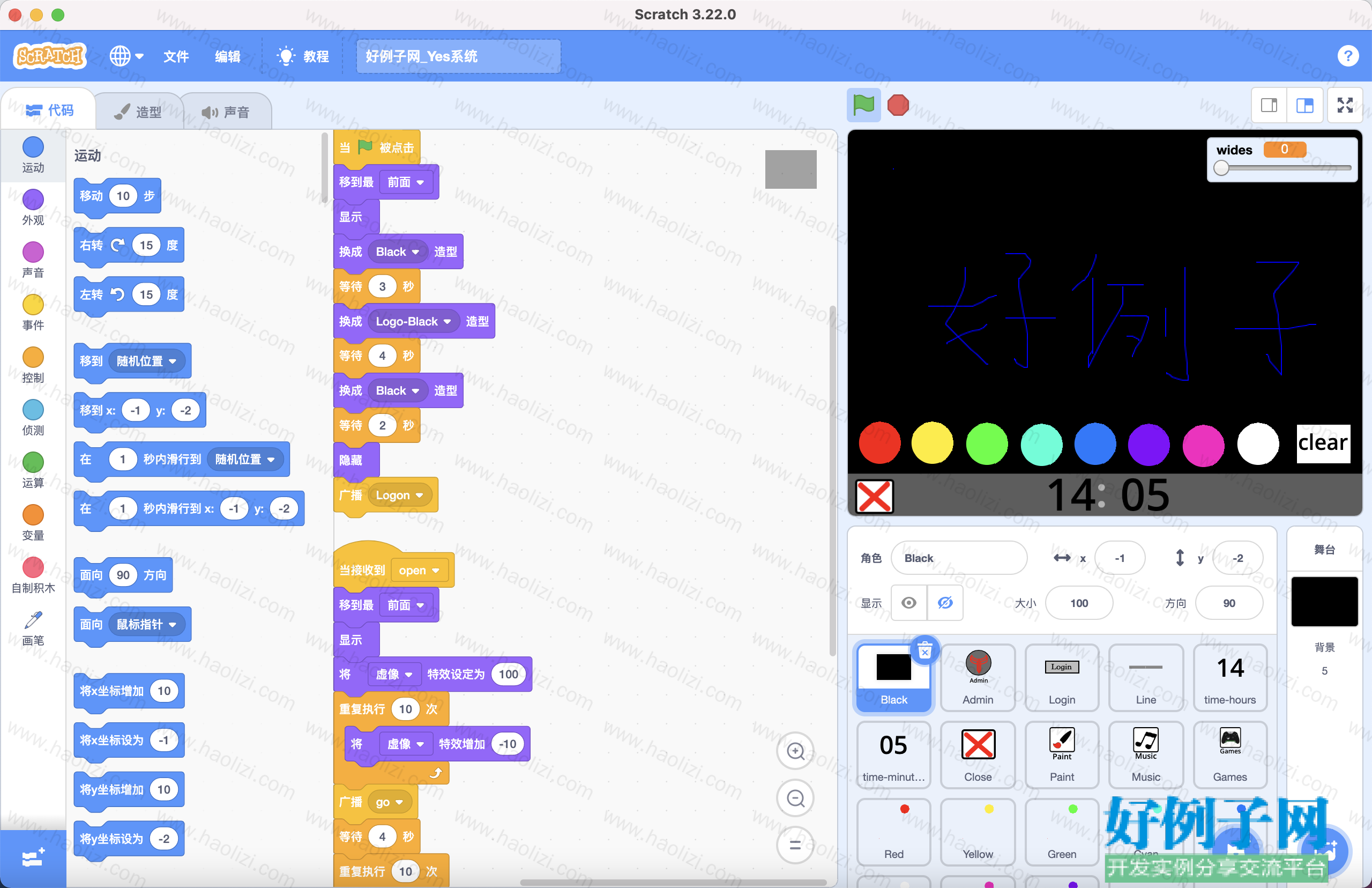Click the 隐藏 block in script

click(356, 460)
